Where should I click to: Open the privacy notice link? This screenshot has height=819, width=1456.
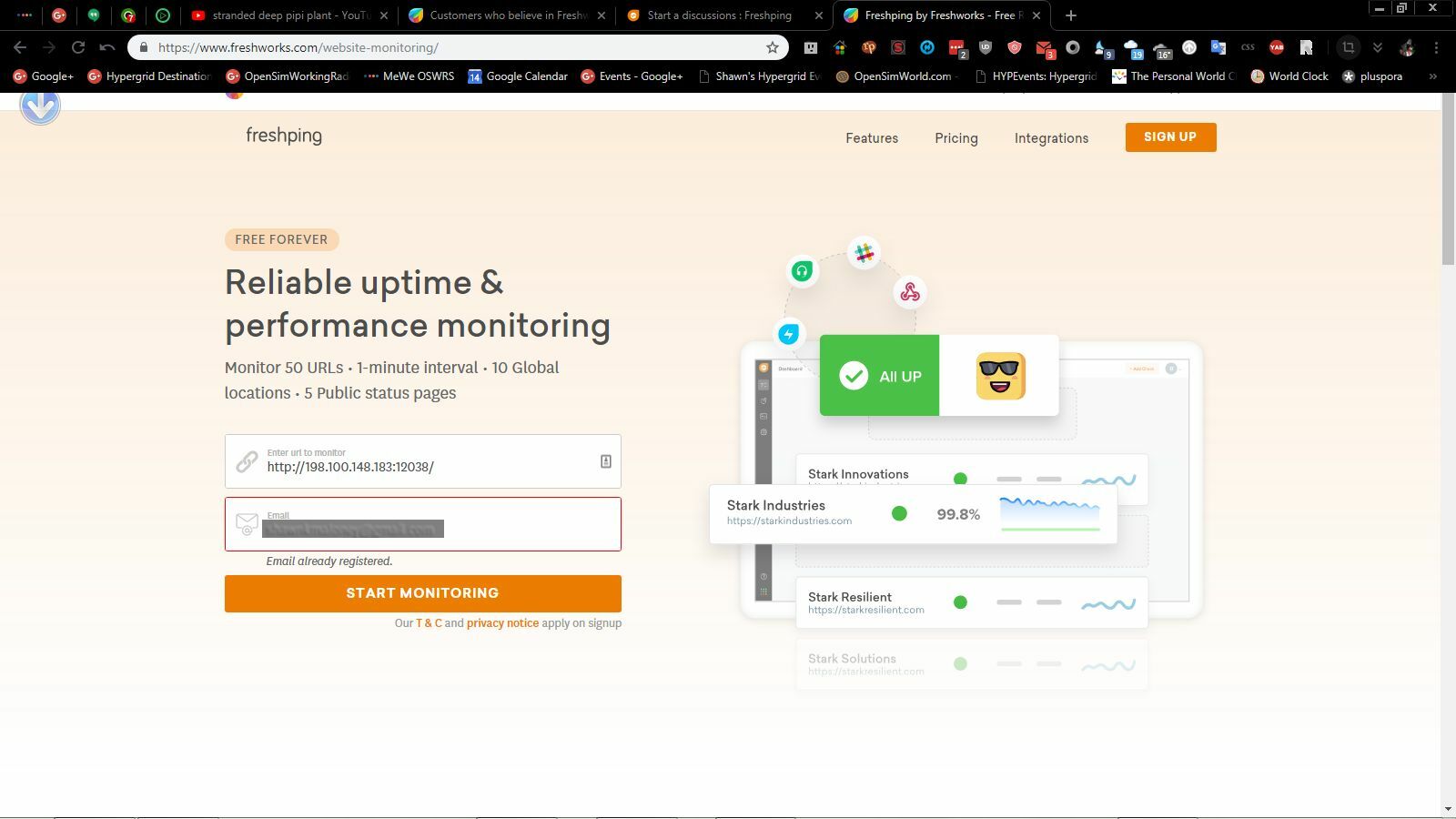(502, 623)
